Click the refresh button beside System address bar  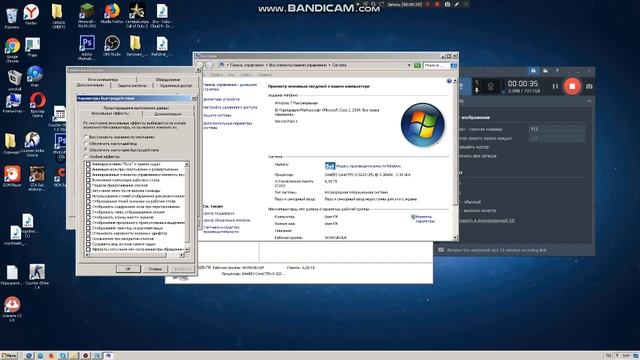point(417,65)
